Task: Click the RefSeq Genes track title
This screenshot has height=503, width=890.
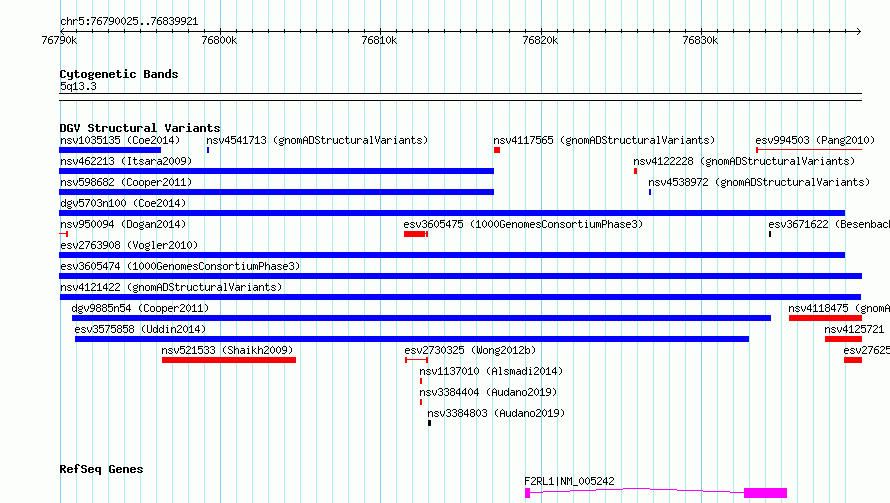Action: (x=101, y=469)
